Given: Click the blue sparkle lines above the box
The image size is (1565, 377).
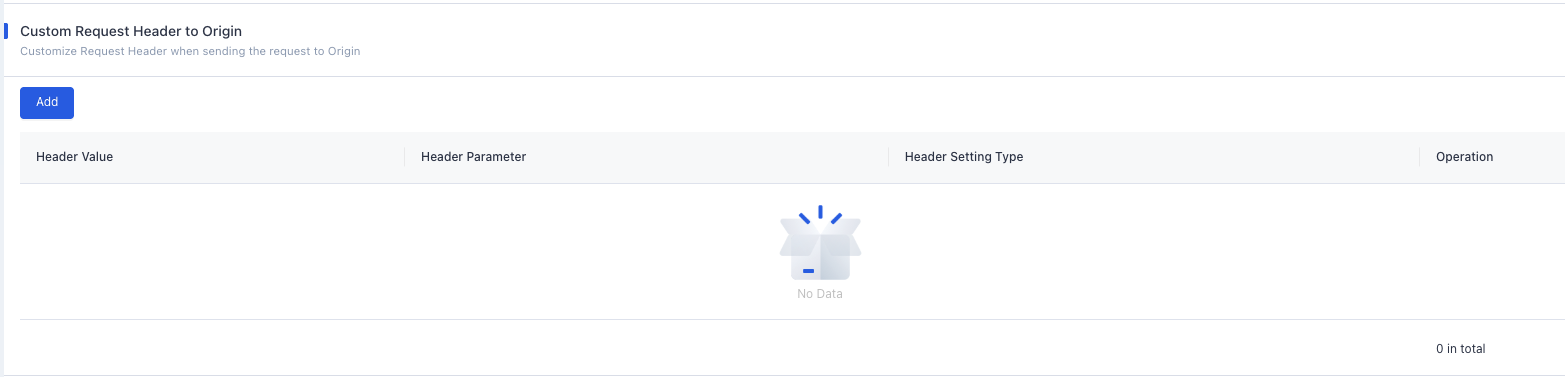Looking at the screenshot, I should pyautogui.click(x=820, y=214).
